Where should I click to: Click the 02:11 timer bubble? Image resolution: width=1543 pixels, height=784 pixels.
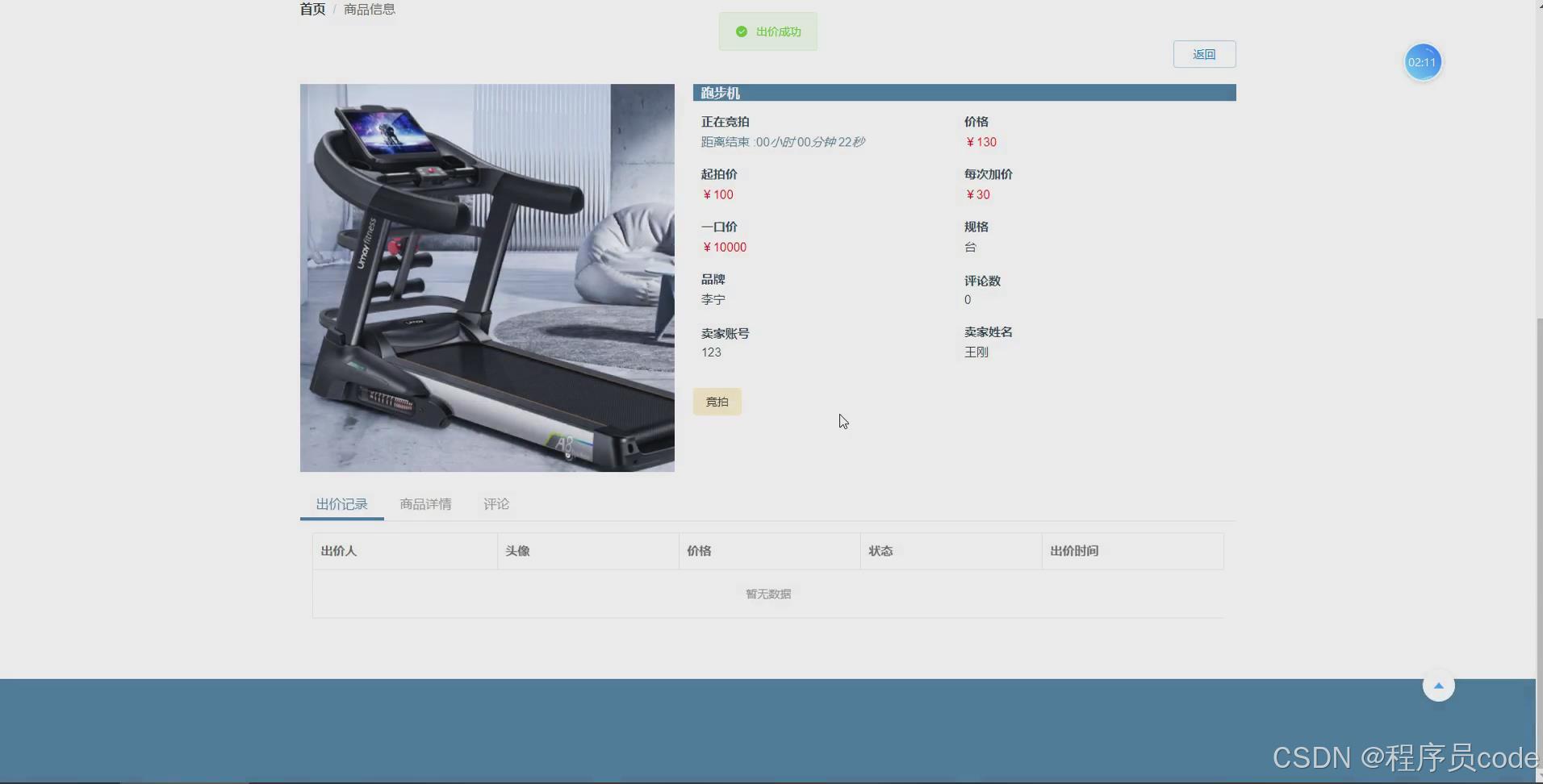point(1422,62)
